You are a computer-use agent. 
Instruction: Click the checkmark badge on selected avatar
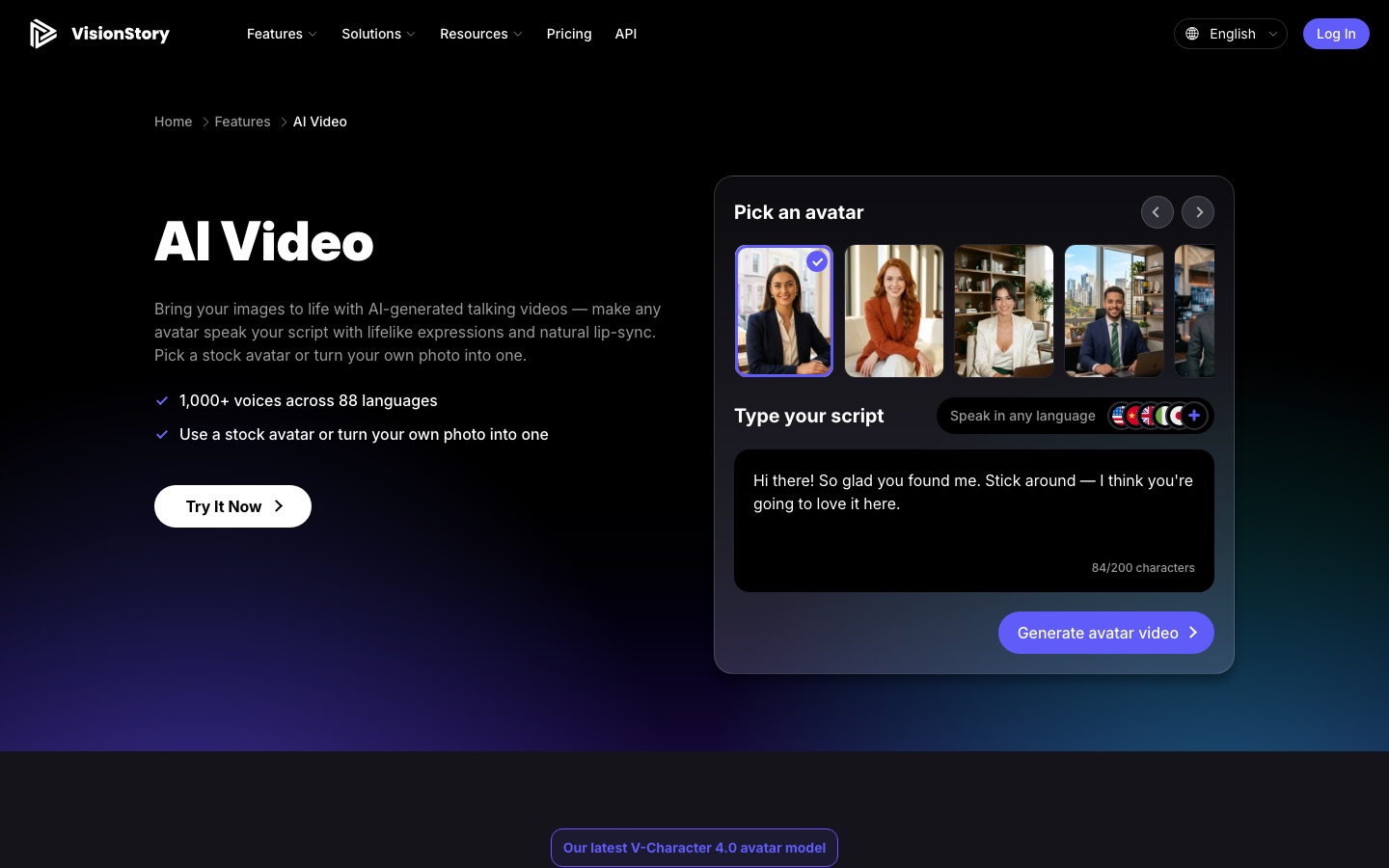point(817,261)
